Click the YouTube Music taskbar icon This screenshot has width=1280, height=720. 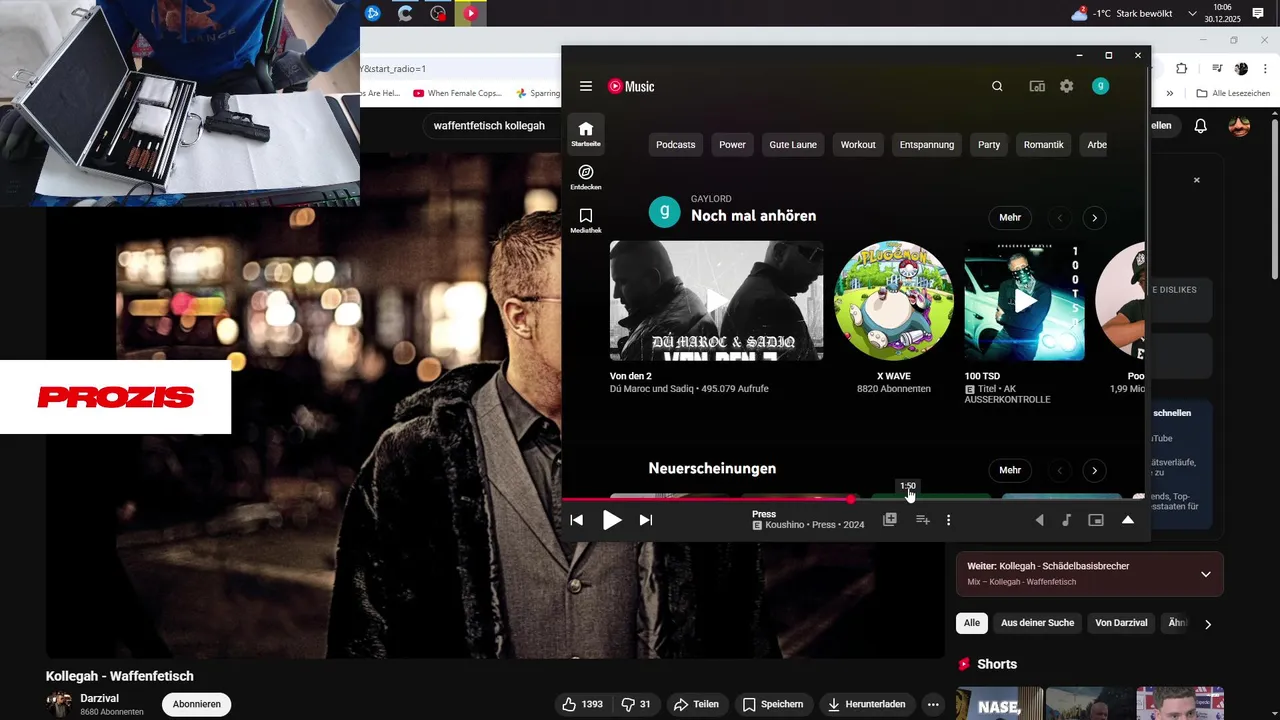(x=470, y=13)
